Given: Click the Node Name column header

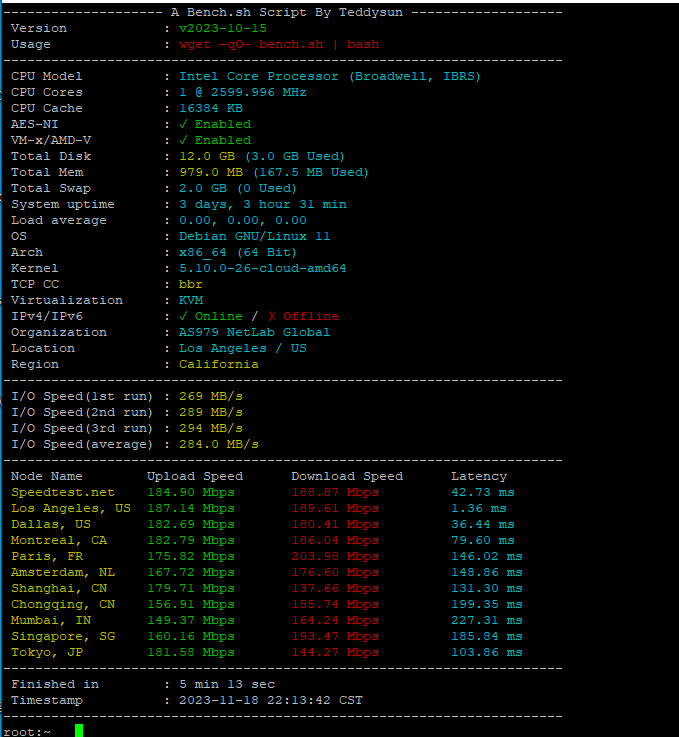Looking at the screenshot, I should (x=47, y=476).
